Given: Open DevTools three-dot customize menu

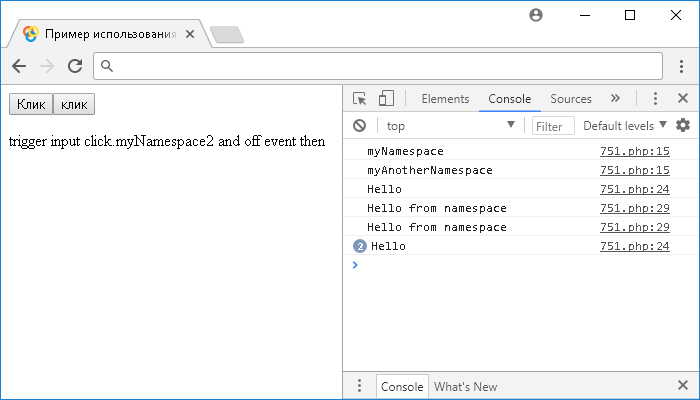Looking at the screenshot, I should click(x=655, y=99).
